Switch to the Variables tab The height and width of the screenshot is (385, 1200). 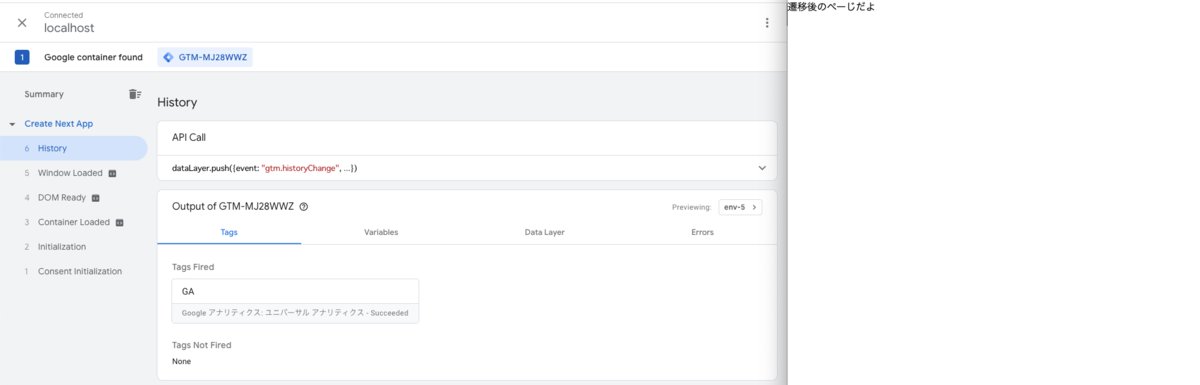coord(381,232)
